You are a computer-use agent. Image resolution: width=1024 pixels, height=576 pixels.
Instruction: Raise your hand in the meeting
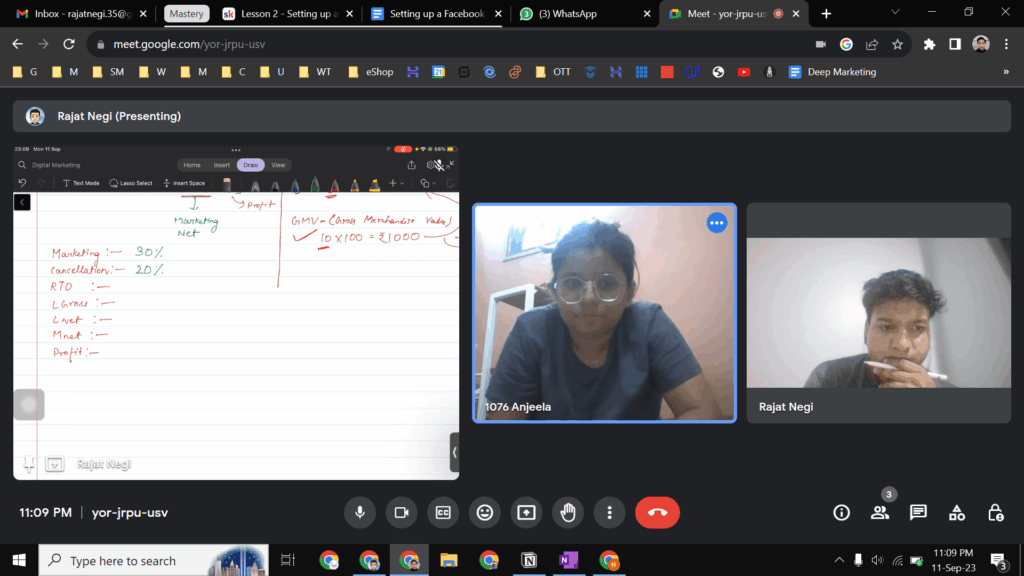point(568,513)
